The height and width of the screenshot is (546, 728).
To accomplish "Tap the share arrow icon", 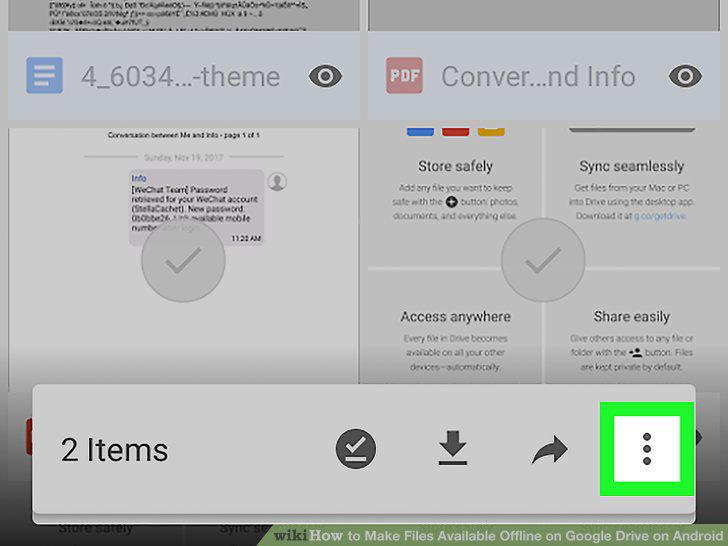I will coord(550,449).
